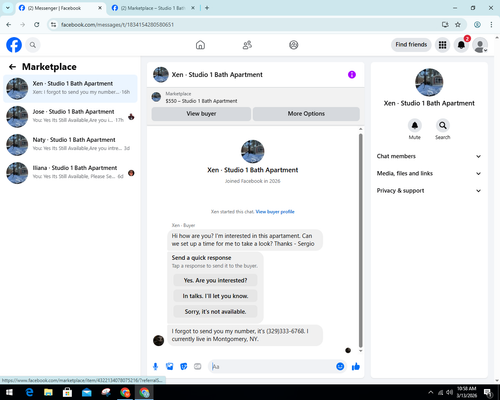Click the purple conversation information icon
The height and width of the screenshot is (400, 500).
tap(352, 75)
